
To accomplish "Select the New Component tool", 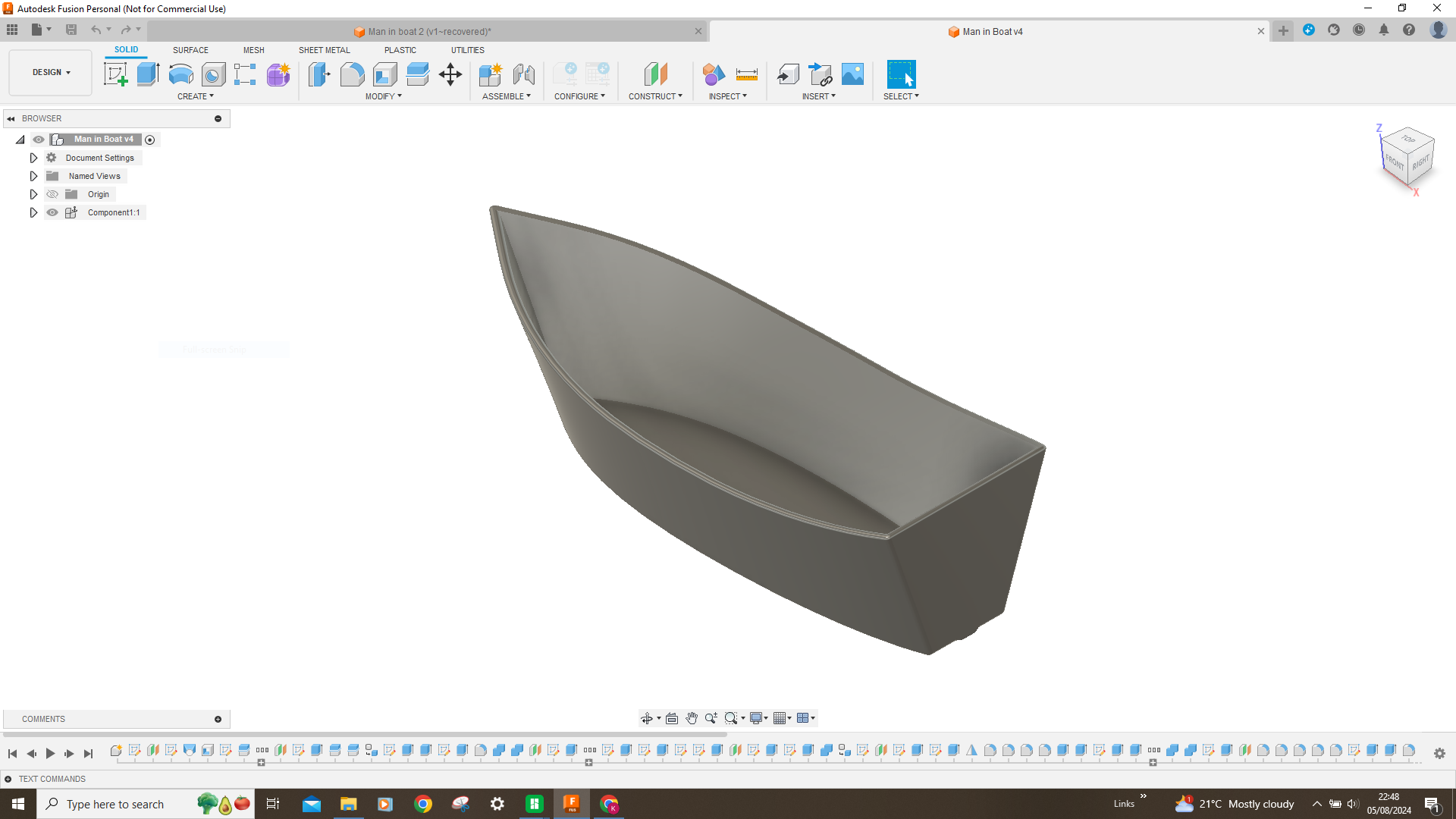I will 491,74.
